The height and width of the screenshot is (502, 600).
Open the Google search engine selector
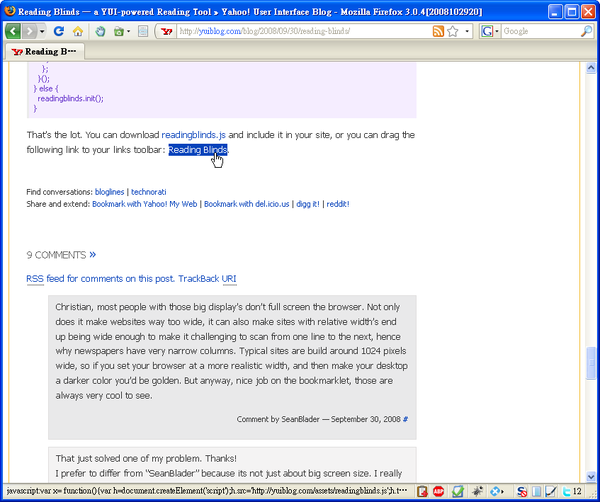tap(489, 31)
